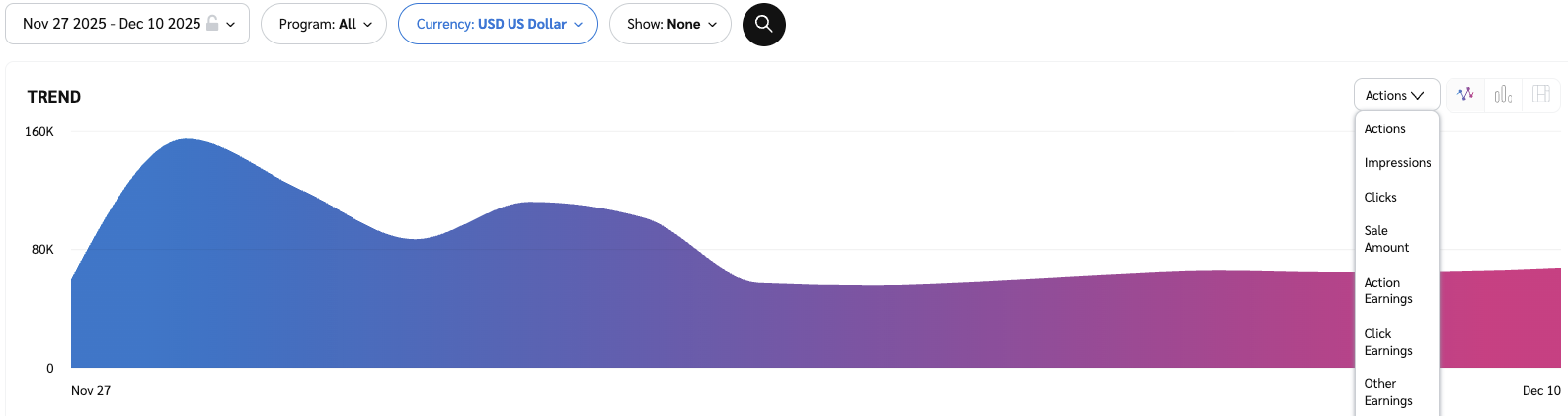Switch to the line chart view

point(1465,95)
